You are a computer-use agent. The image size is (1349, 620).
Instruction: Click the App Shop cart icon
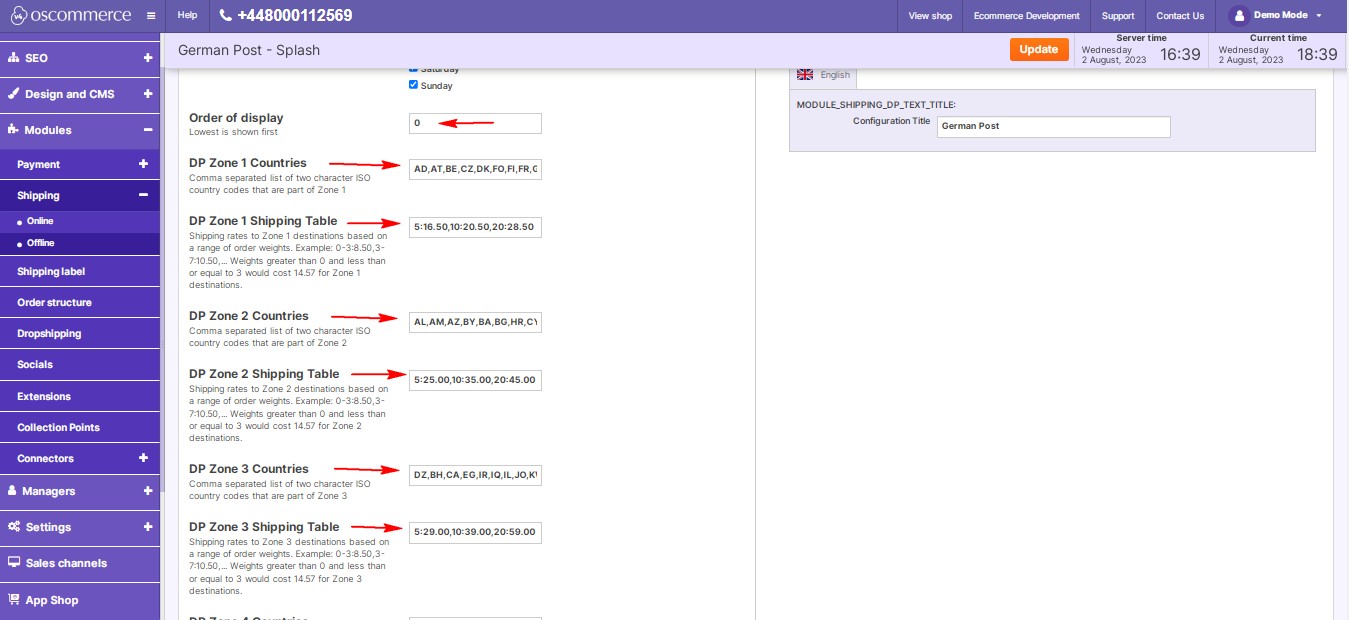pyautogui.click(x=14, y=600)
